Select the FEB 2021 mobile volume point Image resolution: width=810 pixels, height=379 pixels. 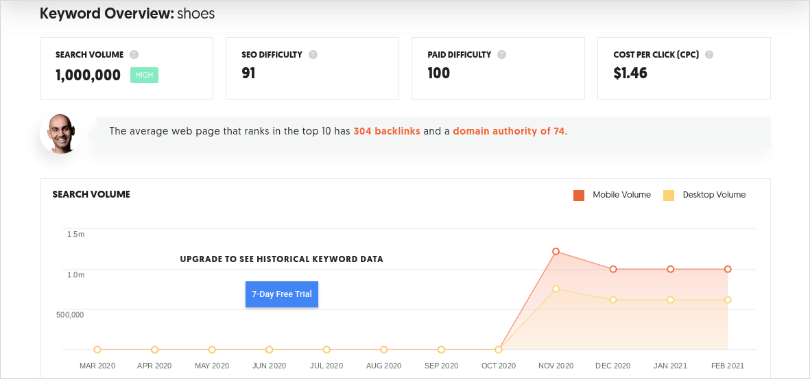tap(728, 269)
